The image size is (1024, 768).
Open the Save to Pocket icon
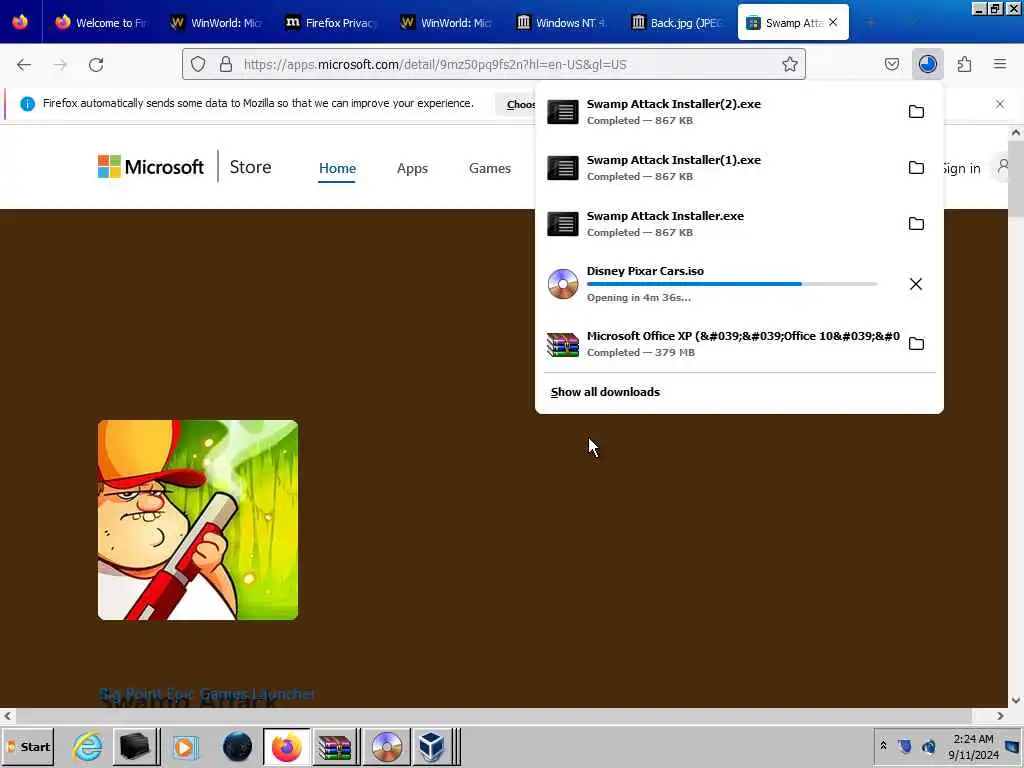[x=891, y=64]
